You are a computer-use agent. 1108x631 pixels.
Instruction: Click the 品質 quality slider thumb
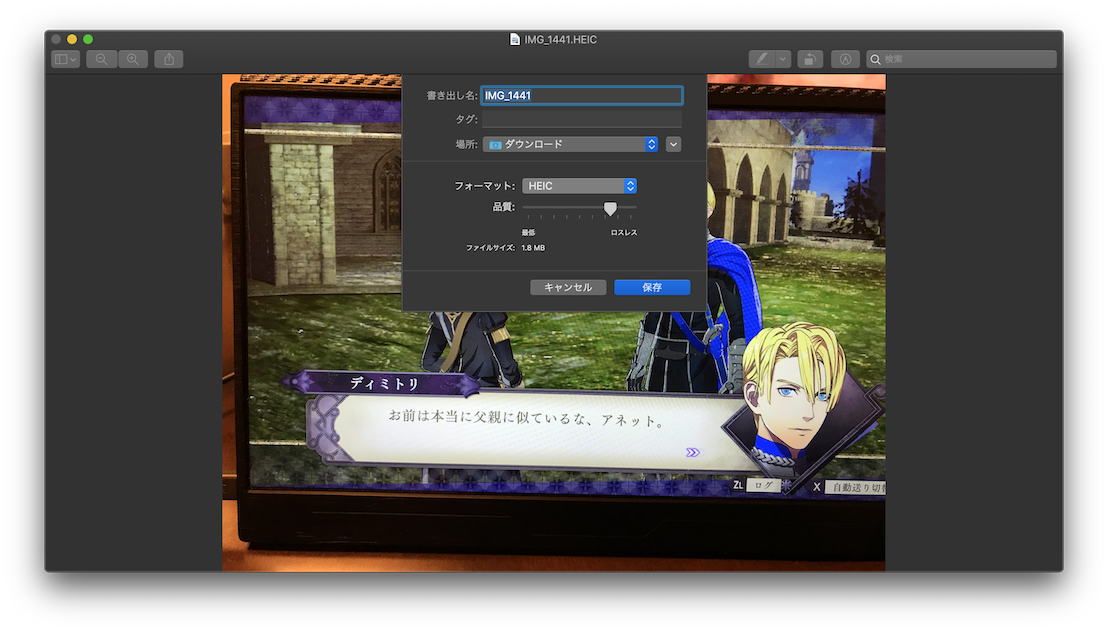[610, 208]
